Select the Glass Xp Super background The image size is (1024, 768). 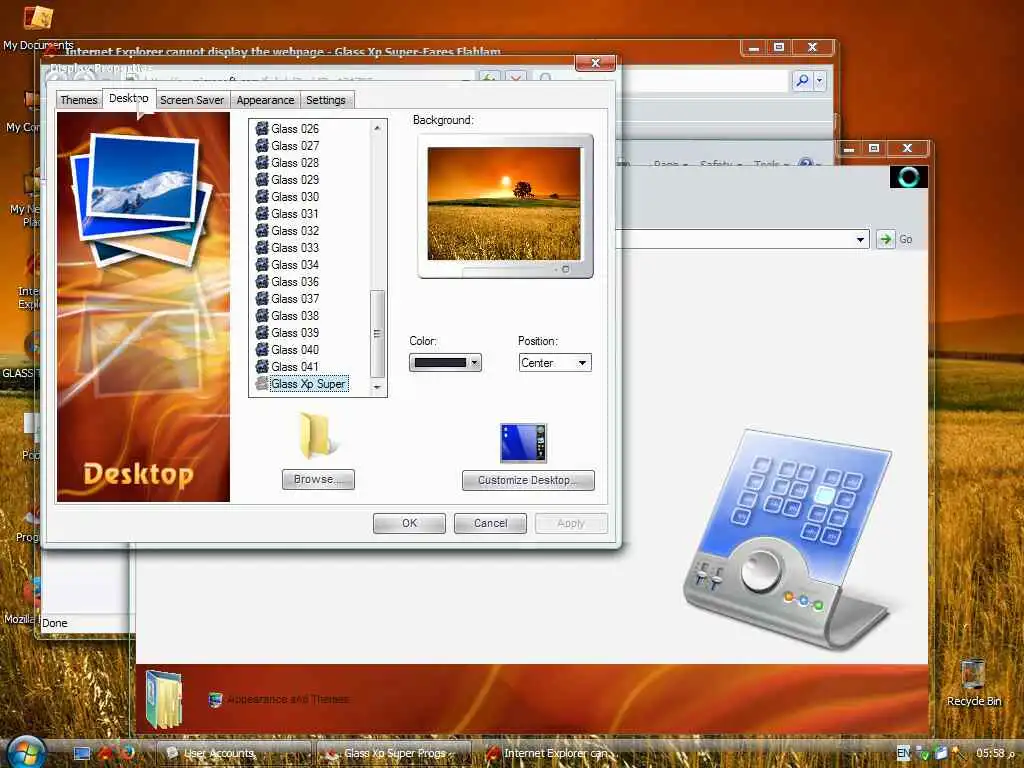[309, 384]
